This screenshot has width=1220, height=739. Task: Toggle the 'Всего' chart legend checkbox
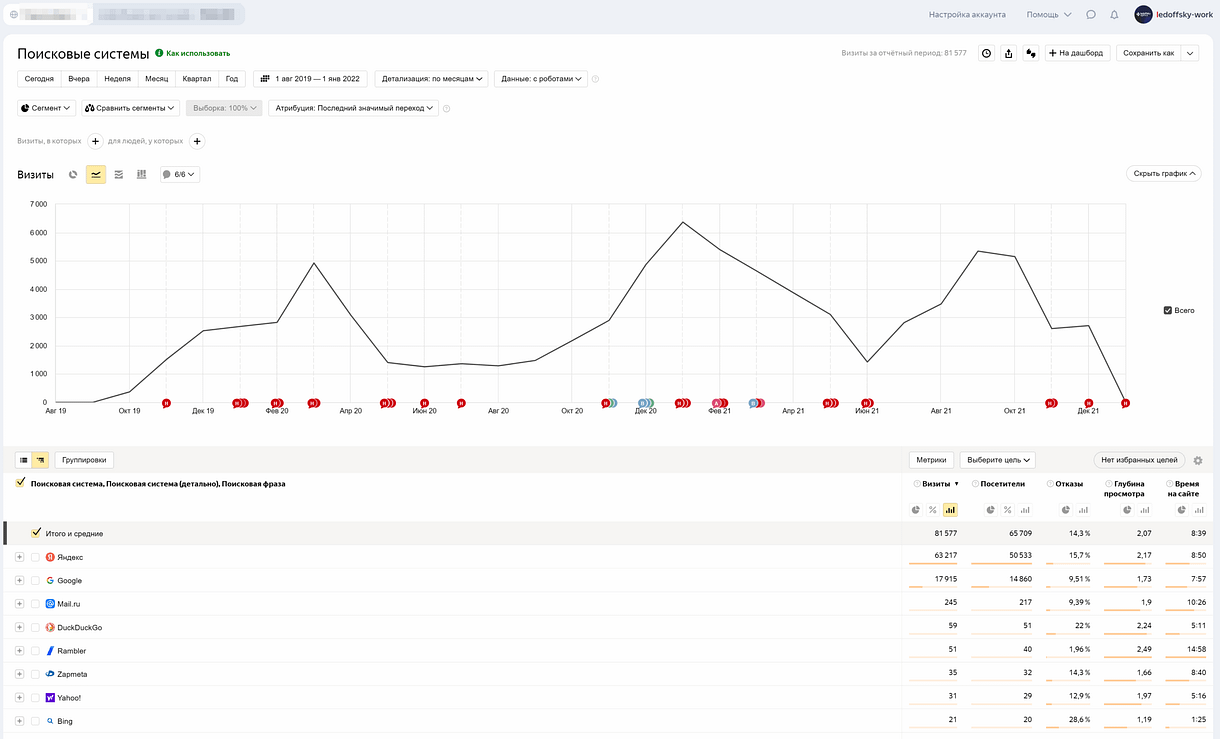(1168, 311)
